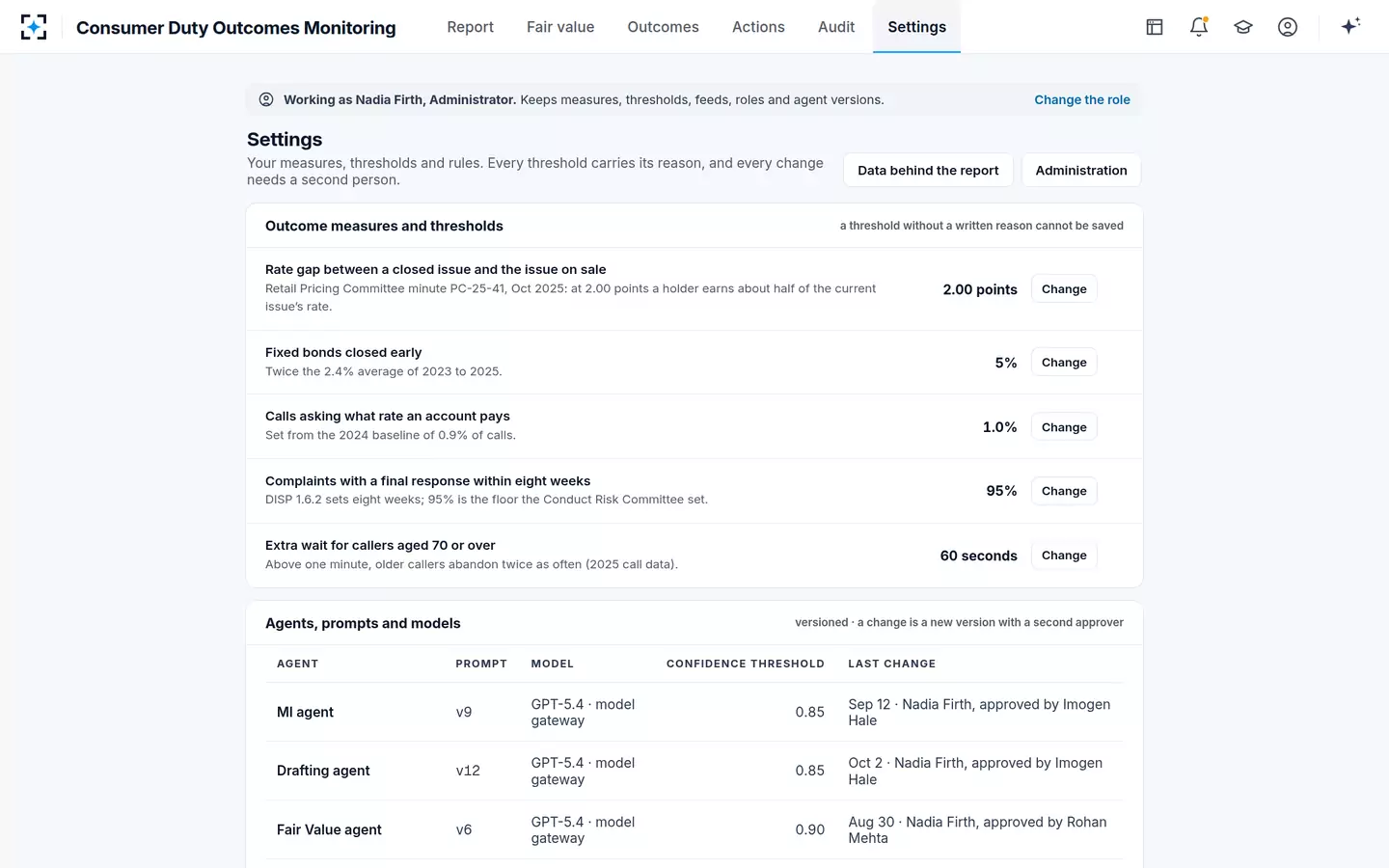This screenshot has height=868, width=1389.
Task: Click the Consumer Duty Outcomes Monitoring title
Action: point(236,27)
